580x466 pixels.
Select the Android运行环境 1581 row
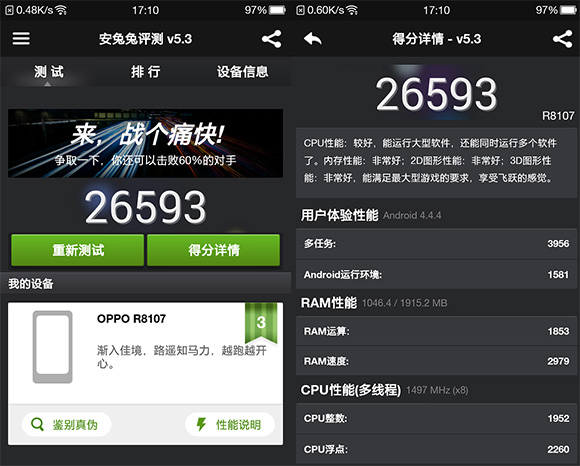tap(436, 274)
